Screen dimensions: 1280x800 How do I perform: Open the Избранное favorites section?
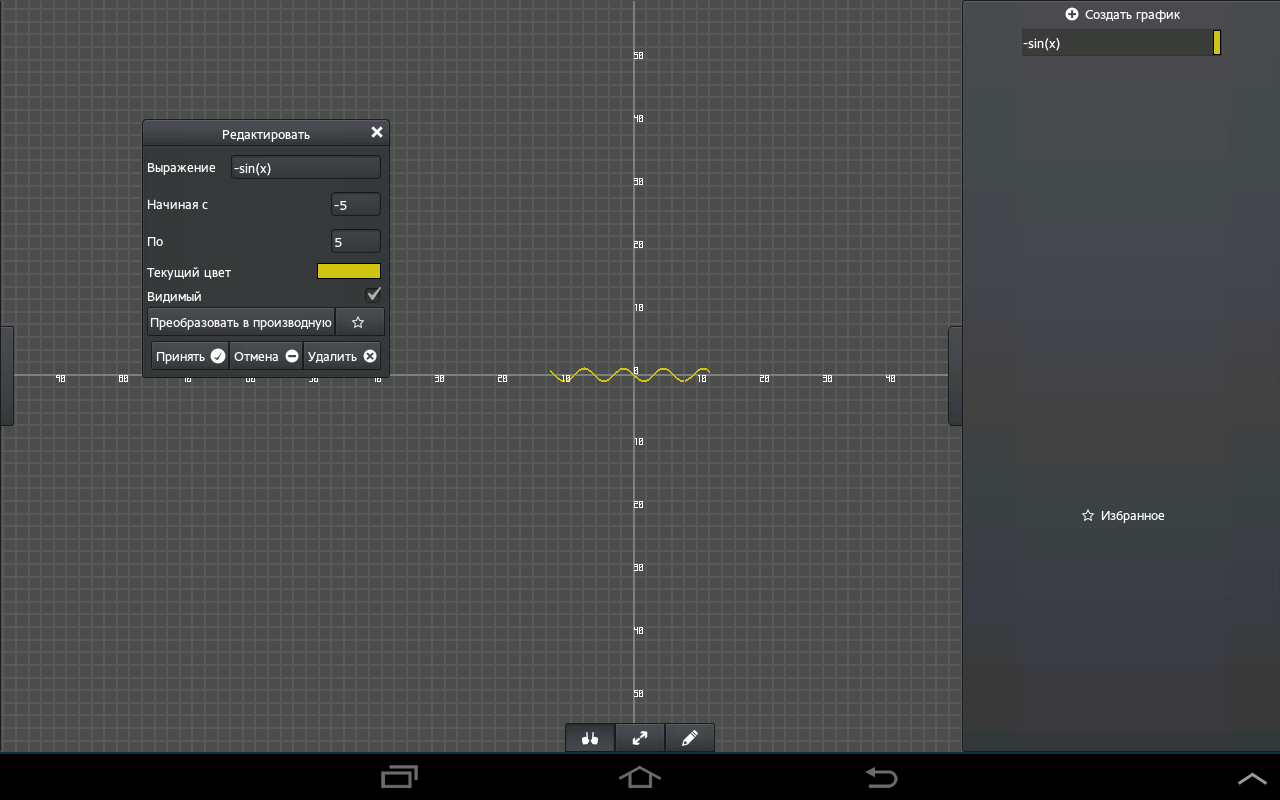(x=1123, y=516)
